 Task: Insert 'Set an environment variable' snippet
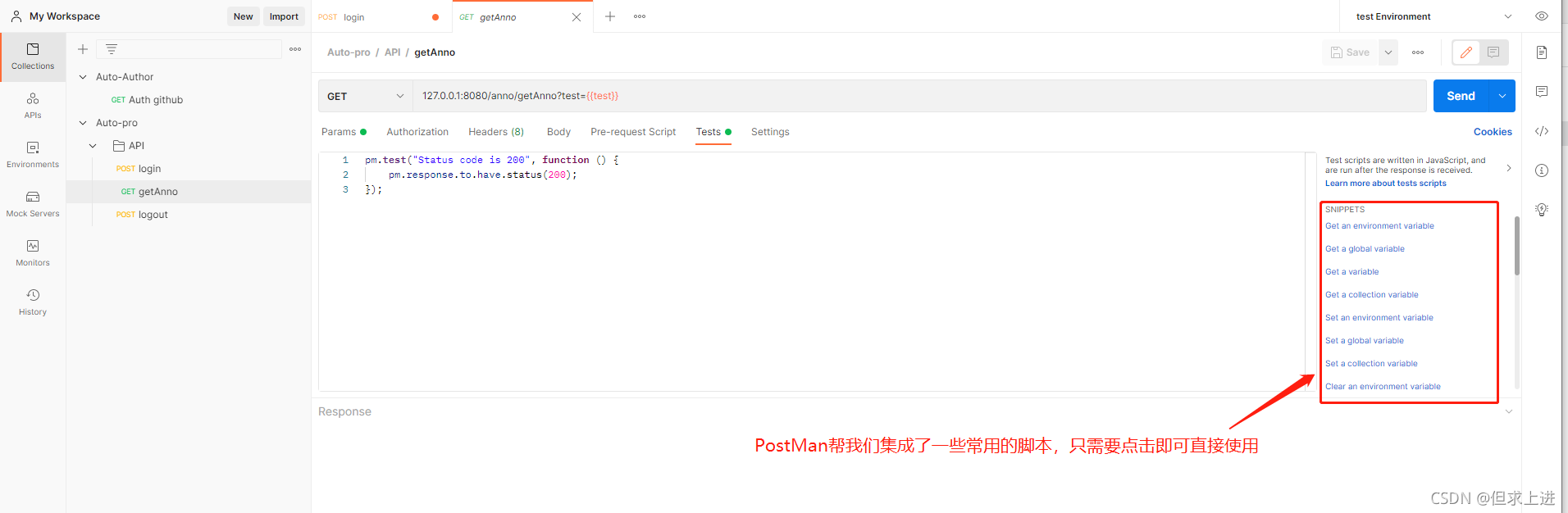(1379, 318)
